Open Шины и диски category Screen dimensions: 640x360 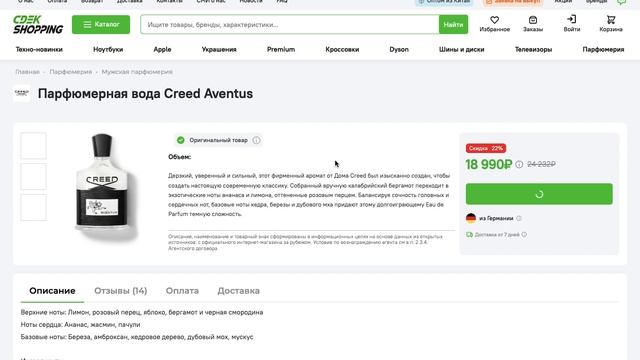(x=462, y=49)
